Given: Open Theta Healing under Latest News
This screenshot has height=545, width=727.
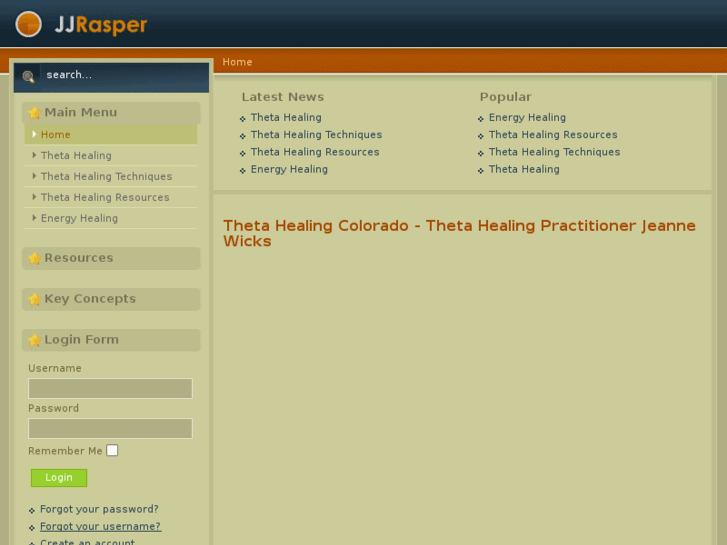Looking at the screenshot, I should pyautogui.click(x=286, y=117).
